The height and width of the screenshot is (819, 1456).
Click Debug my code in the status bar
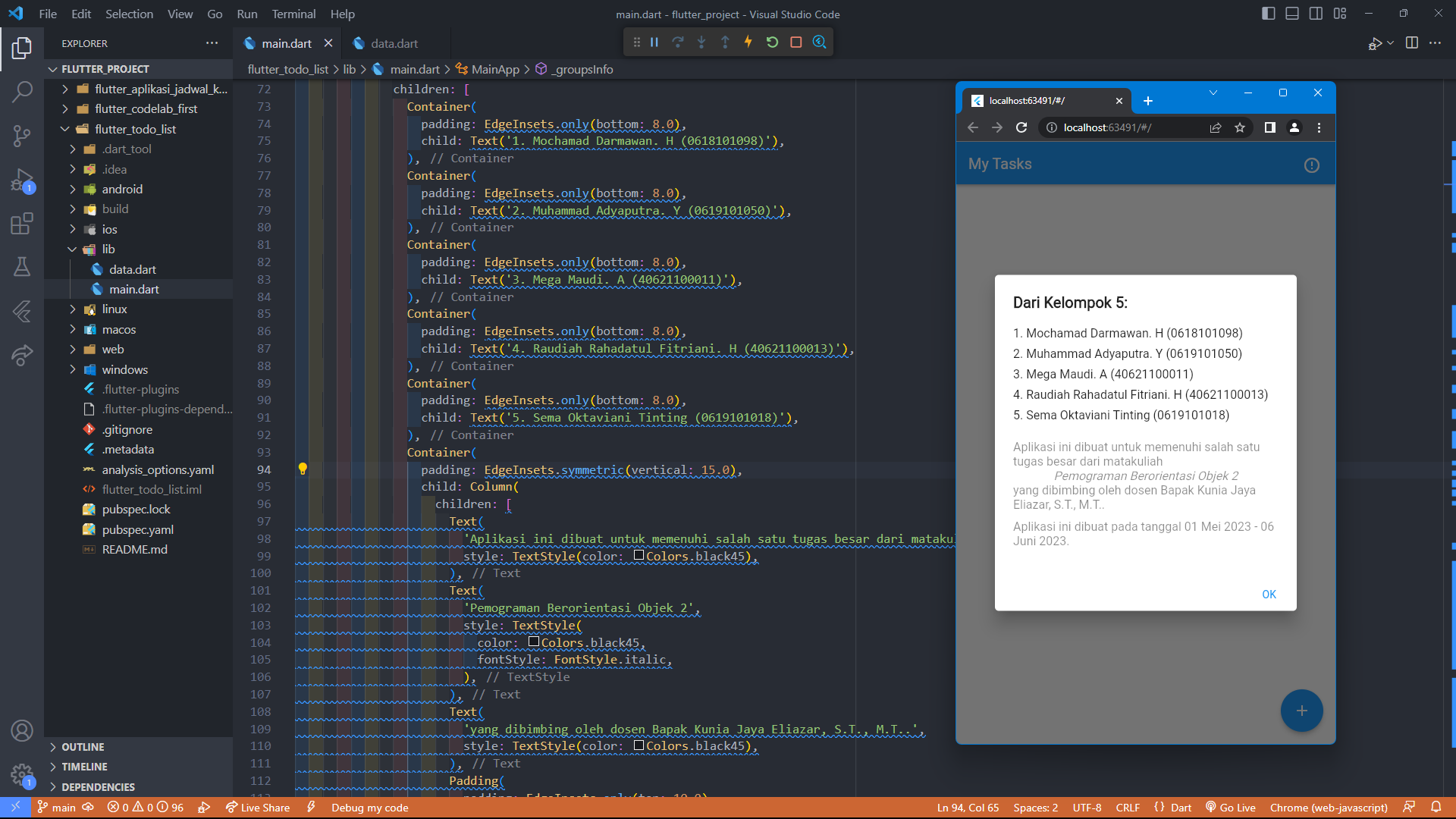[x=369, y=807]
